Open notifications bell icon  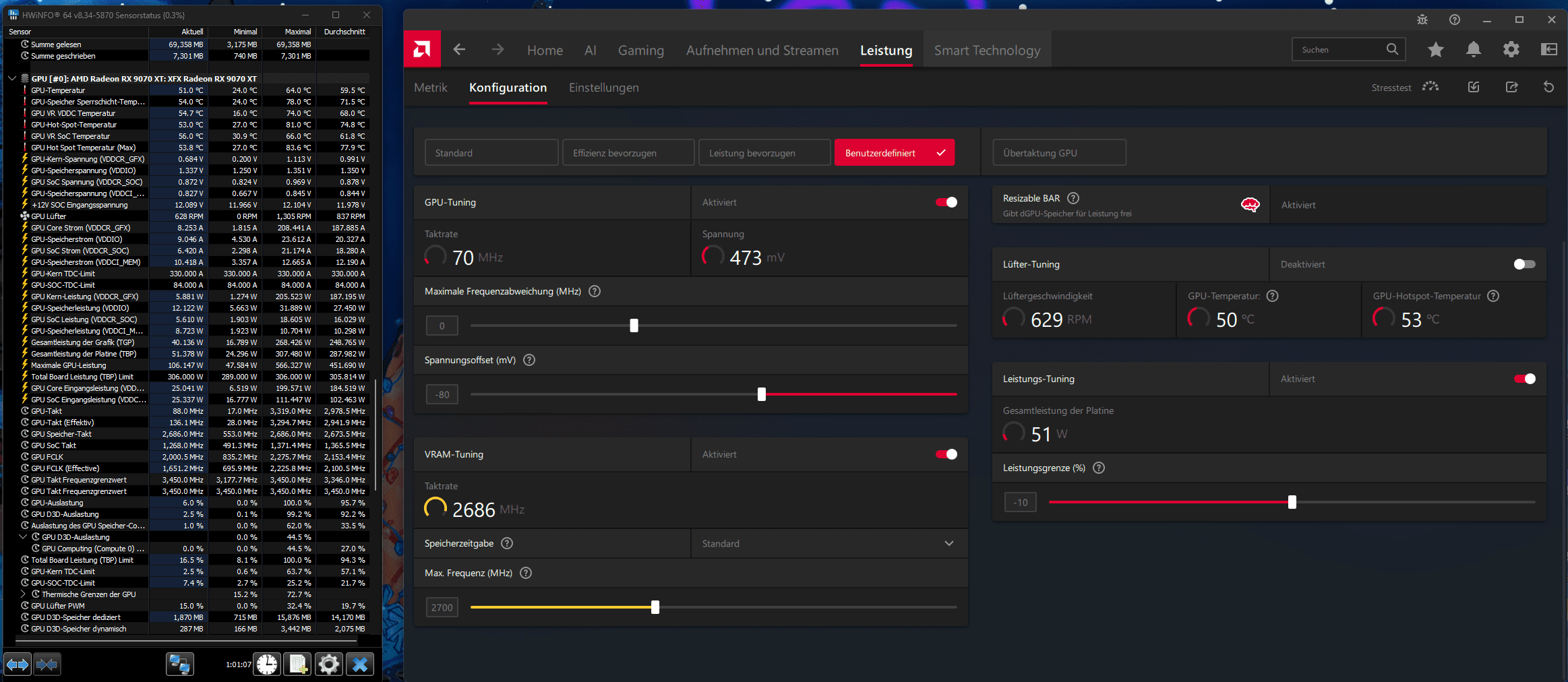coord(1474,49)
